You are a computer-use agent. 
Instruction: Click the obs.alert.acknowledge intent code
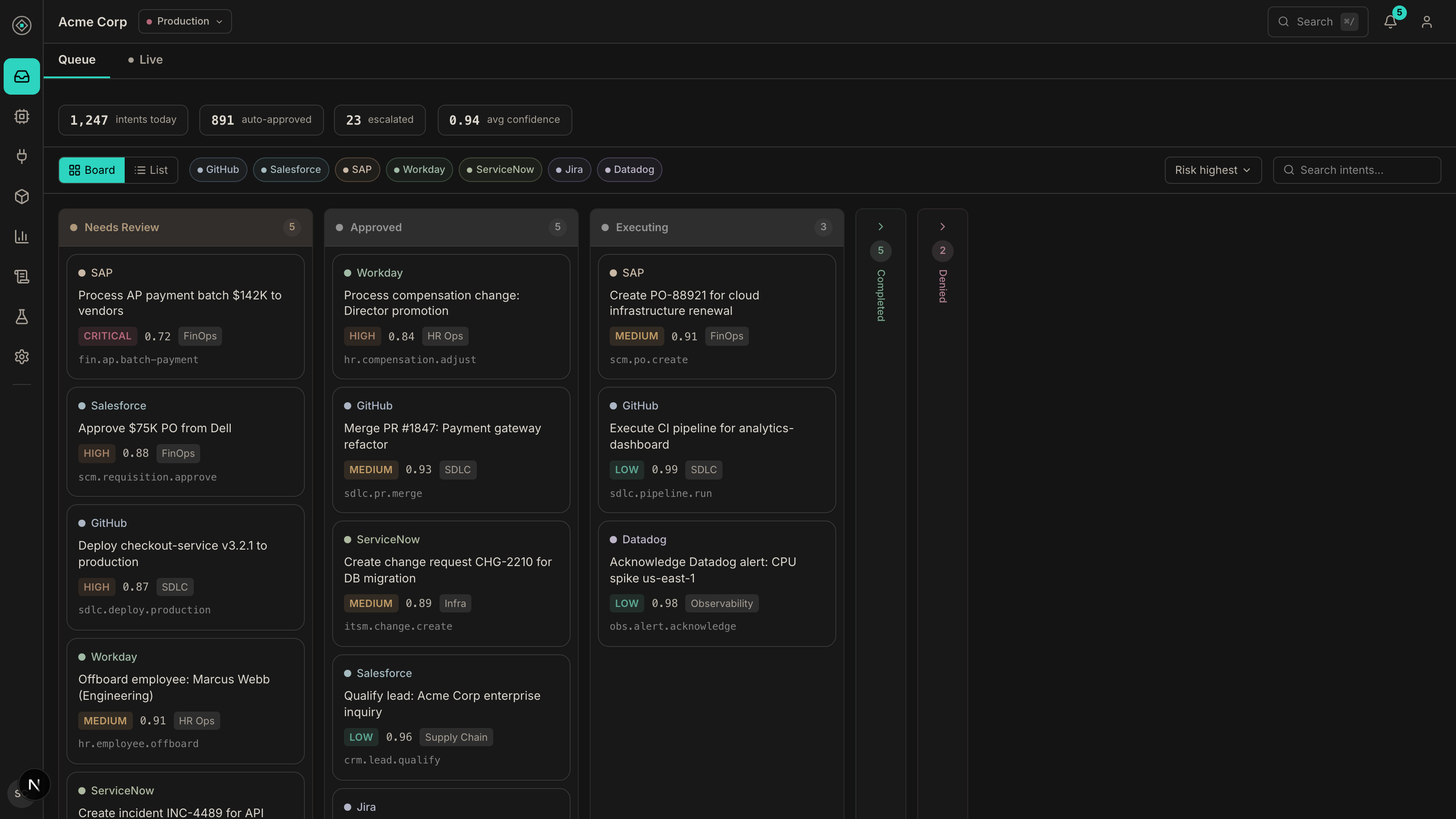pos(672,627)
